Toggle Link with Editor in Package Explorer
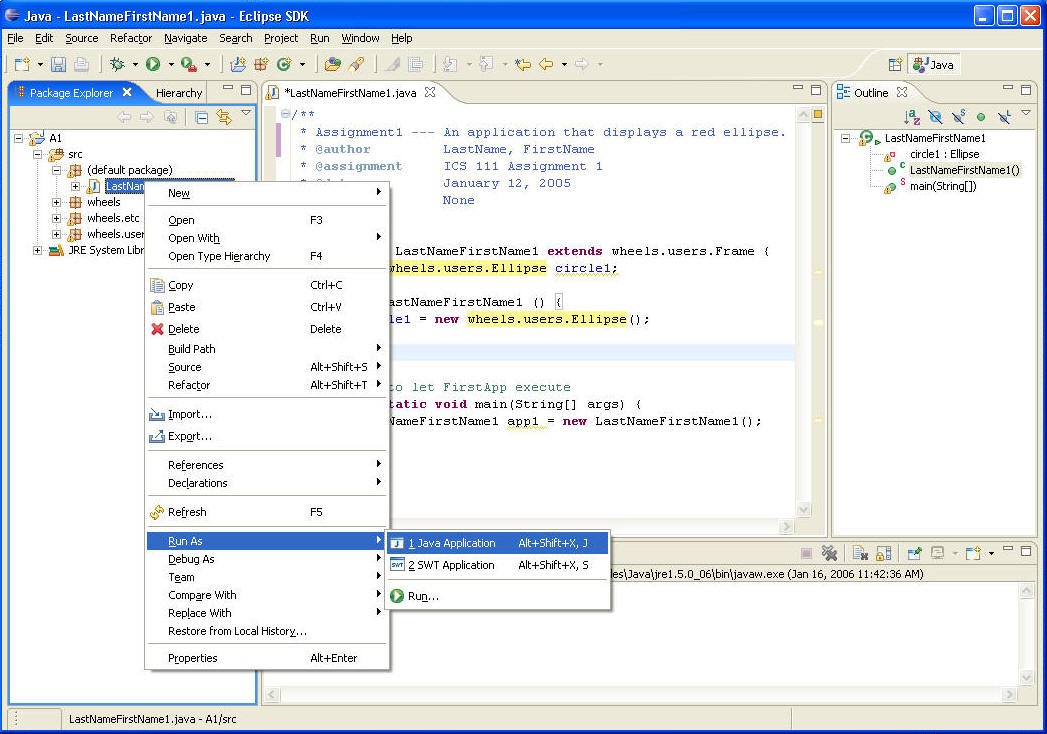Viewport: 1047px width, 734px height. click(x=224, y=118)
